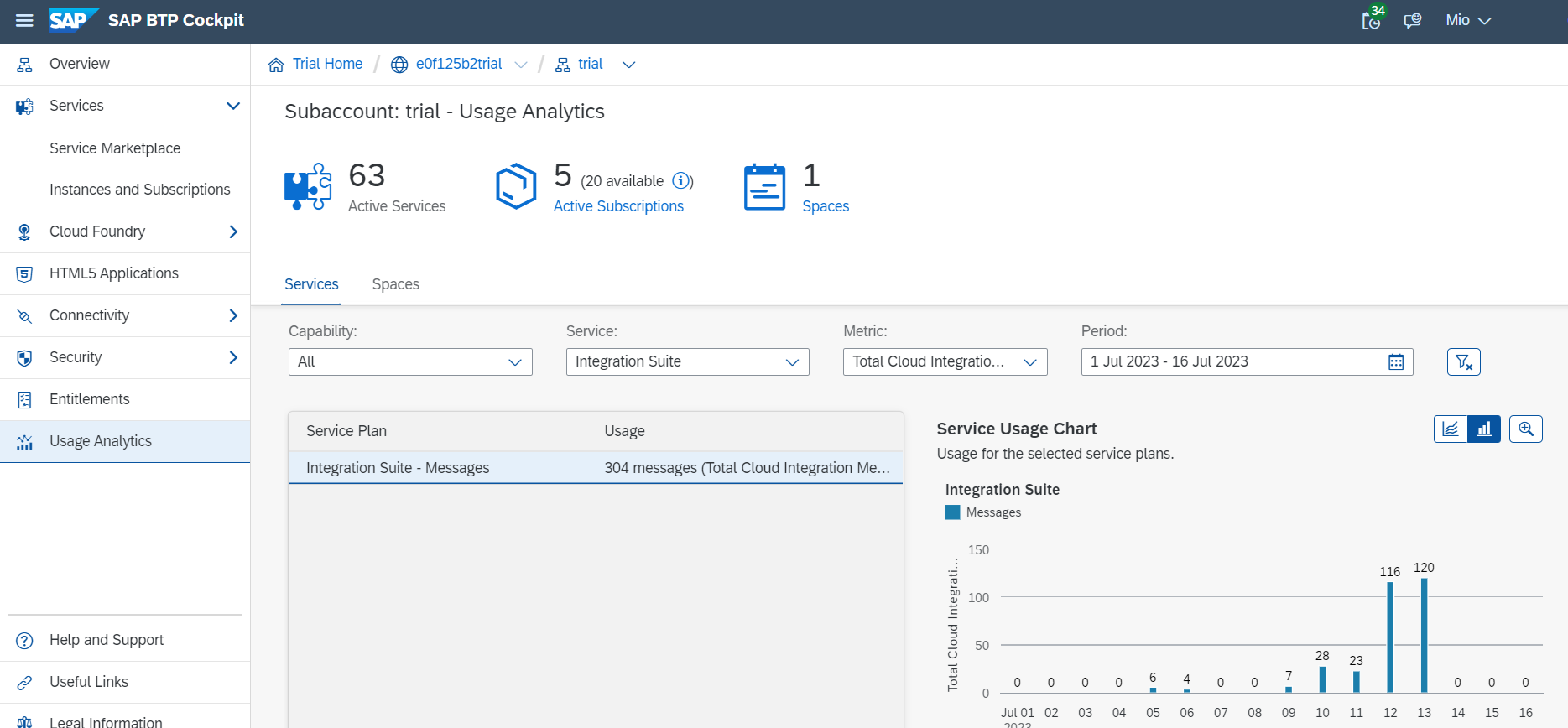1568x728 pixels.
Task: Click the Spaces calendar icon
Action: [x=764, y=186]
